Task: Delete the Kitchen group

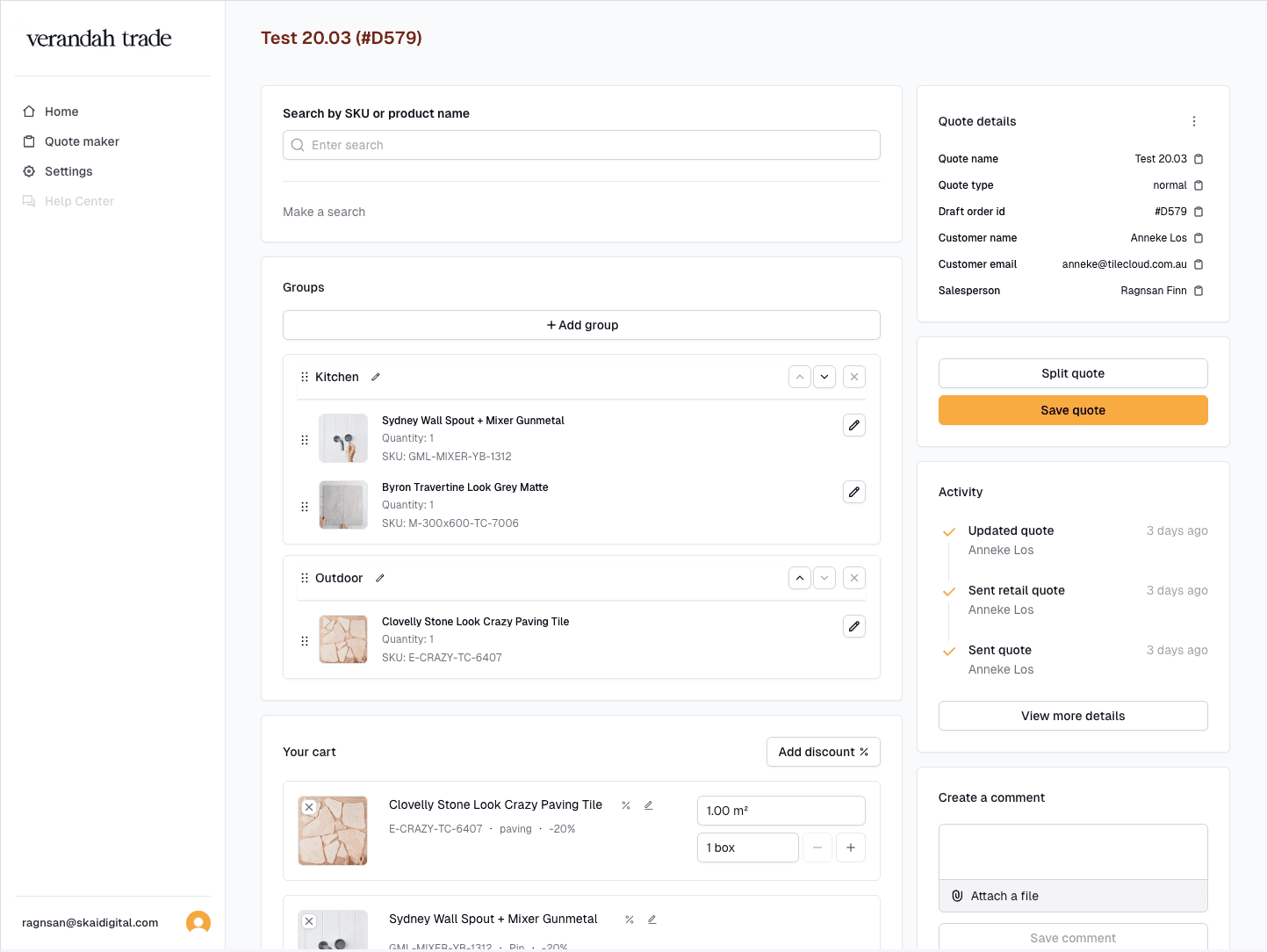Action: coord(854,377)
